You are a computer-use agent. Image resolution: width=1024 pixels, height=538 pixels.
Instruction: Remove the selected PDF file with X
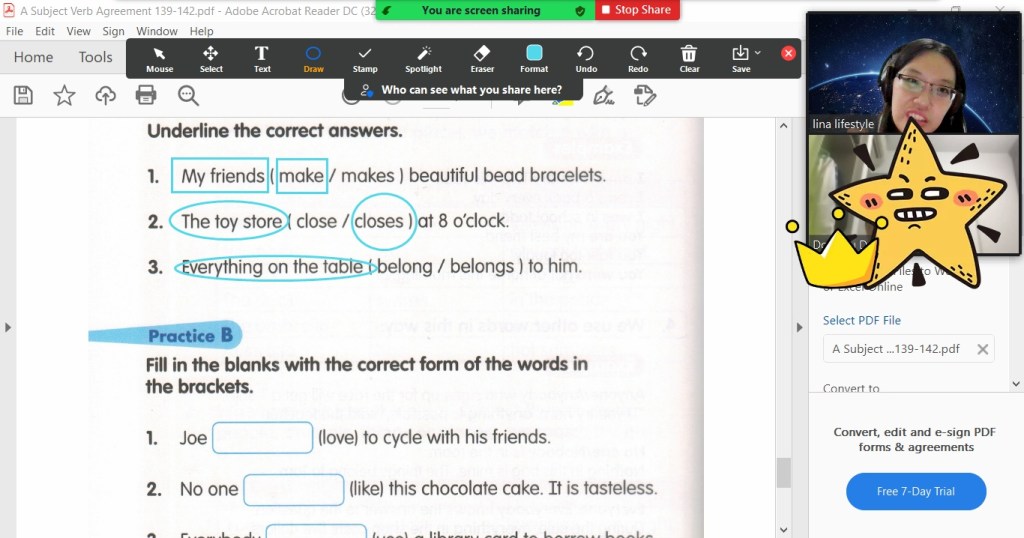(x=982, y=349)
